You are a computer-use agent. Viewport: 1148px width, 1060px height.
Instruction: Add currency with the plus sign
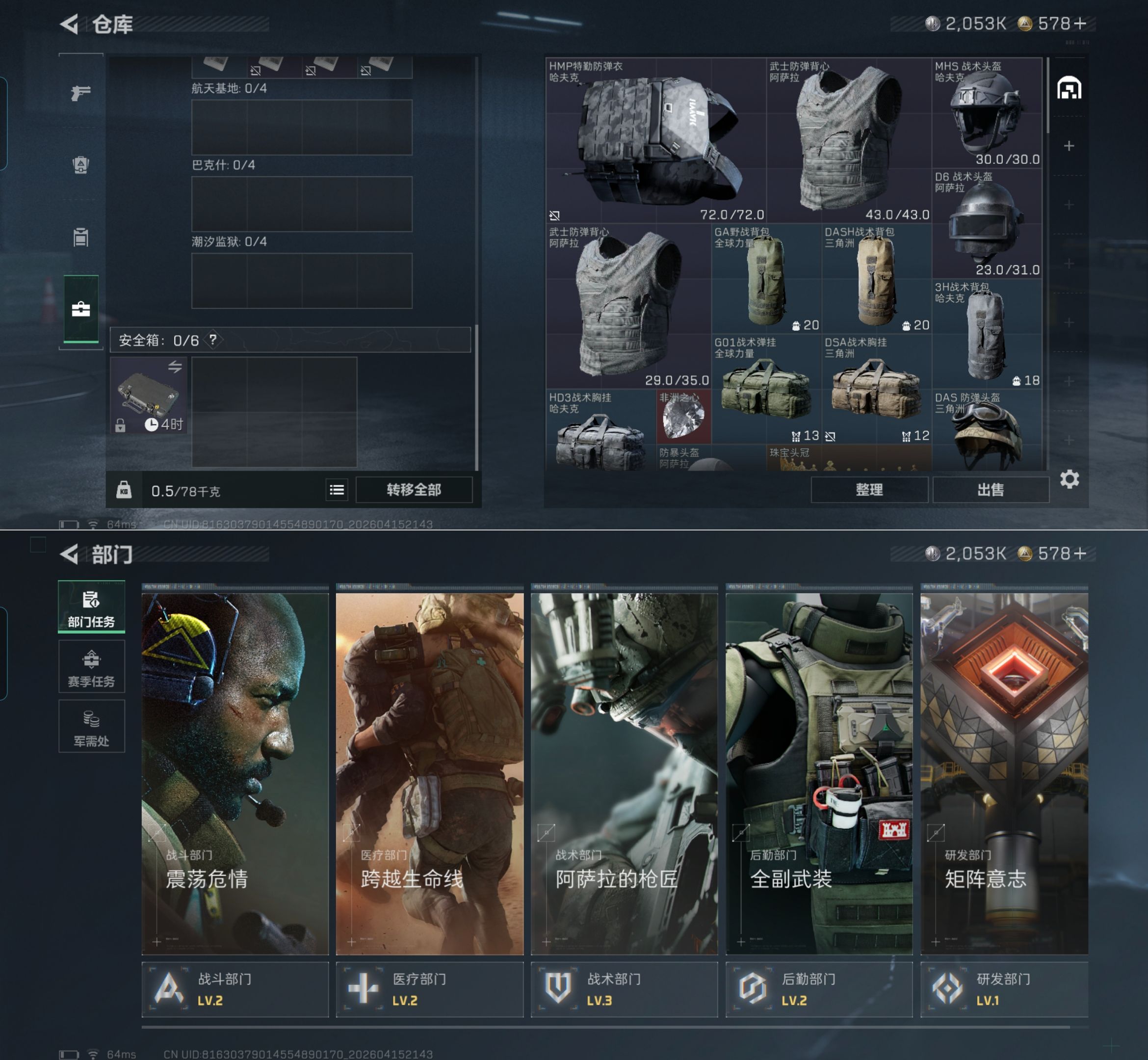coord(1080,24)
